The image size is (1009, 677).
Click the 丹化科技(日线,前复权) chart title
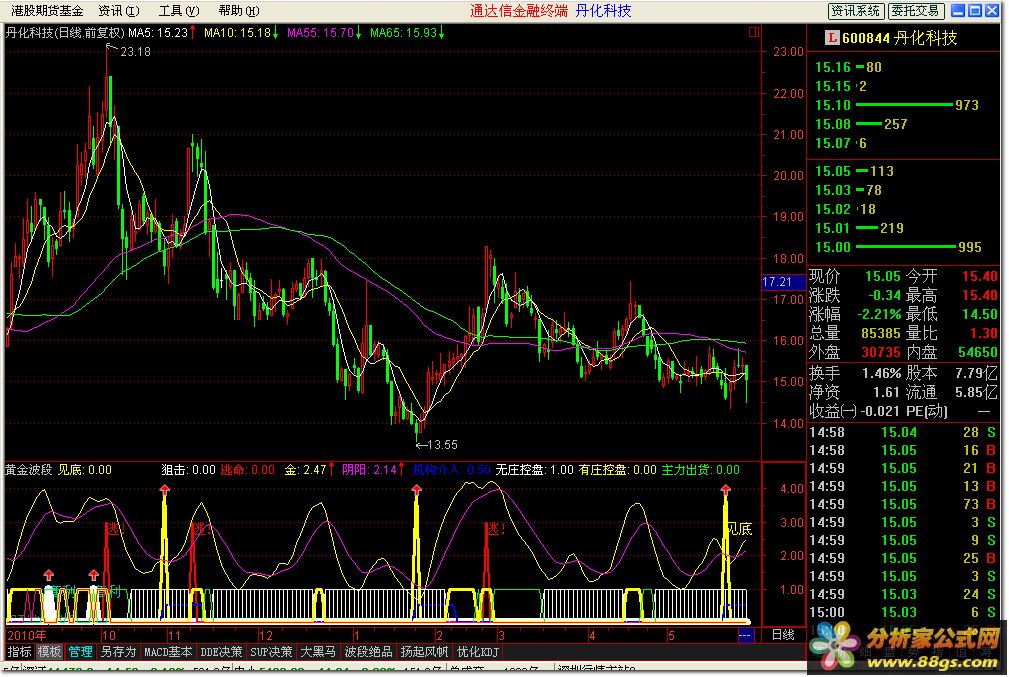pyautogui.click(x=65, y=33)
